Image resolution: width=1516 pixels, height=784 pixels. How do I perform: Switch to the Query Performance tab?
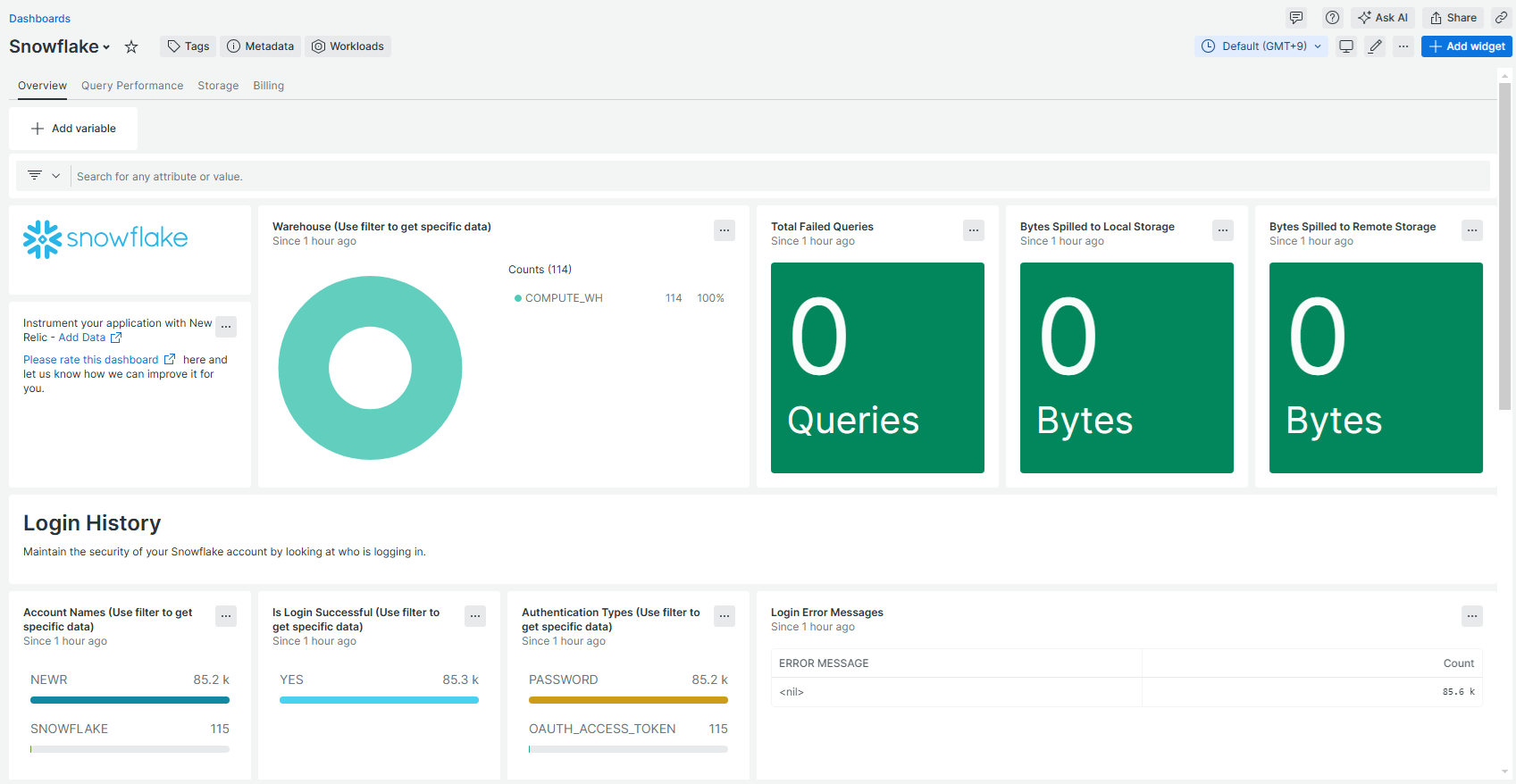[x=132, y=86]
